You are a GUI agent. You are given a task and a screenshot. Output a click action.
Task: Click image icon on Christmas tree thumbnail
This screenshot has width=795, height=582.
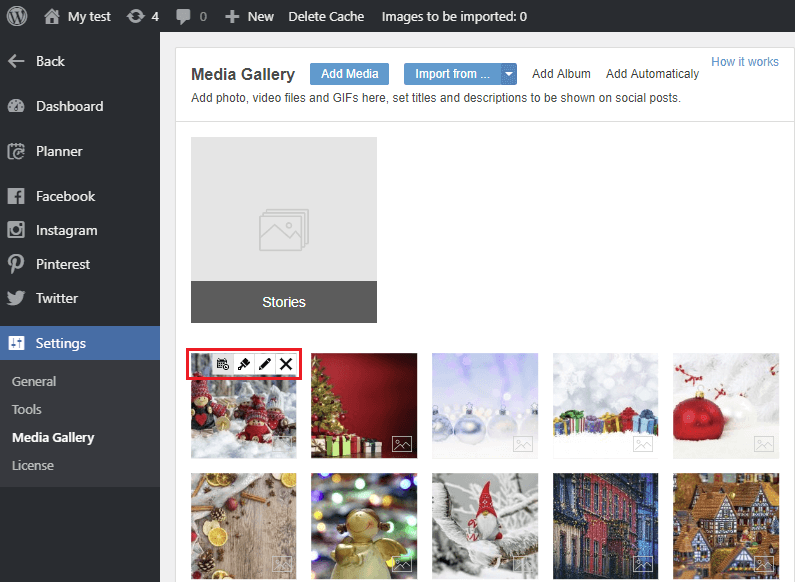click(402, 444)
